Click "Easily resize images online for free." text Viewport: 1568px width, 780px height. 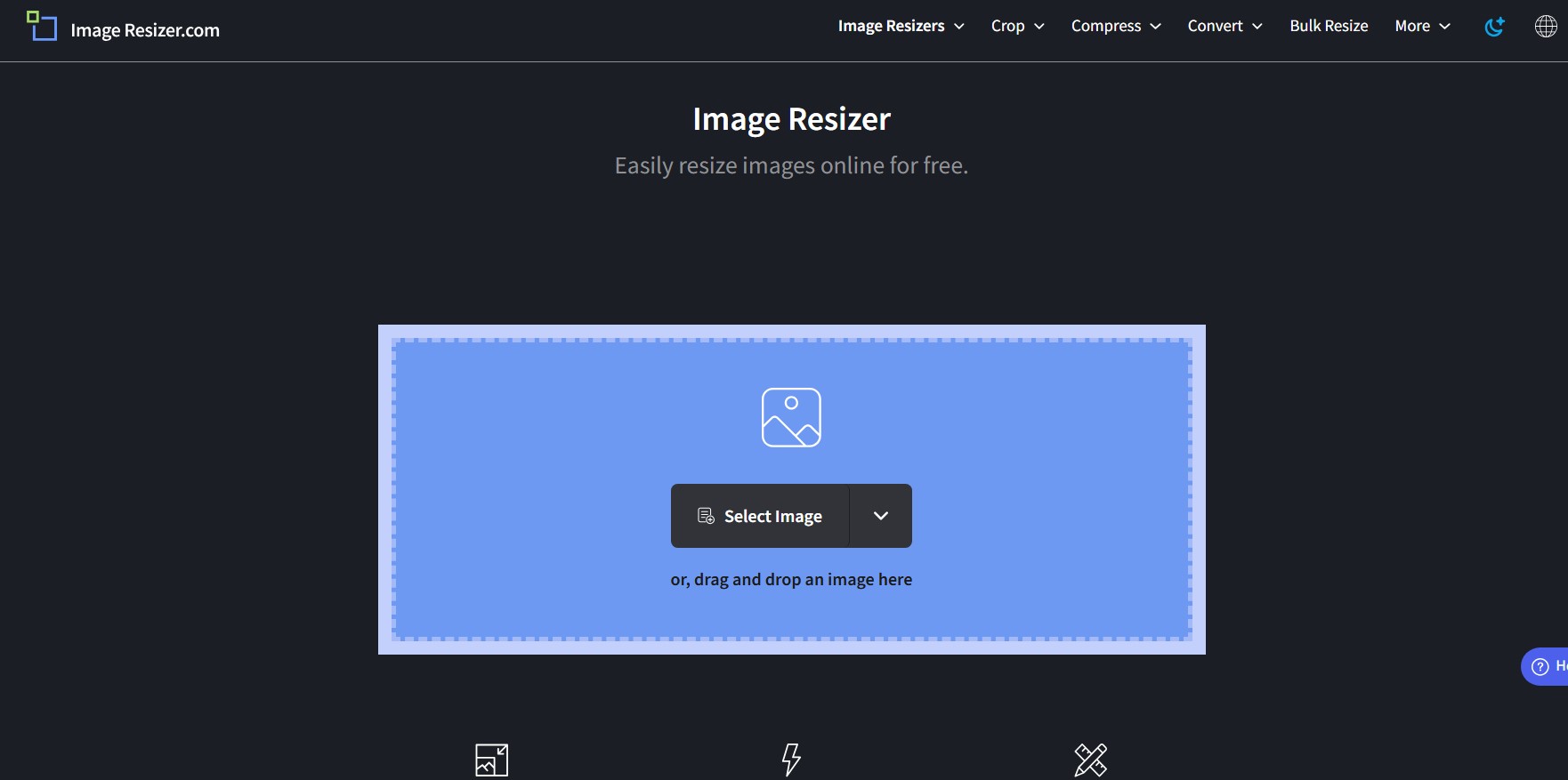(791, 166)
